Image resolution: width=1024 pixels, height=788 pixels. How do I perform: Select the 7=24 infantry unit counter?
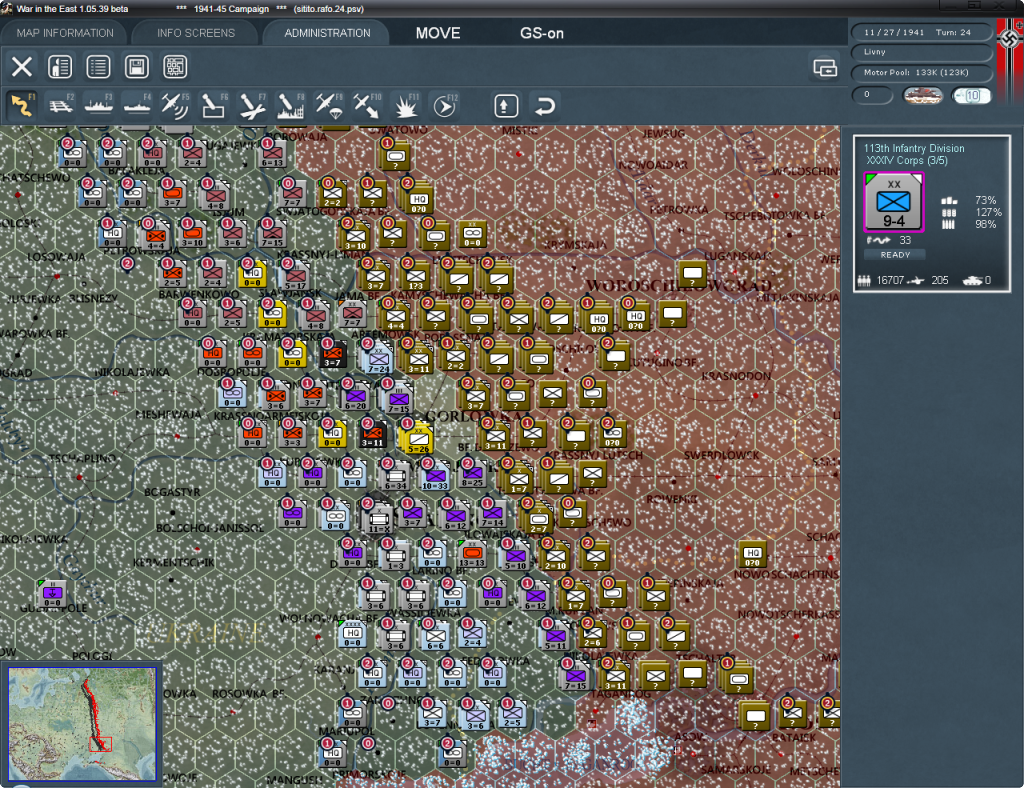[x=378, y=358]
